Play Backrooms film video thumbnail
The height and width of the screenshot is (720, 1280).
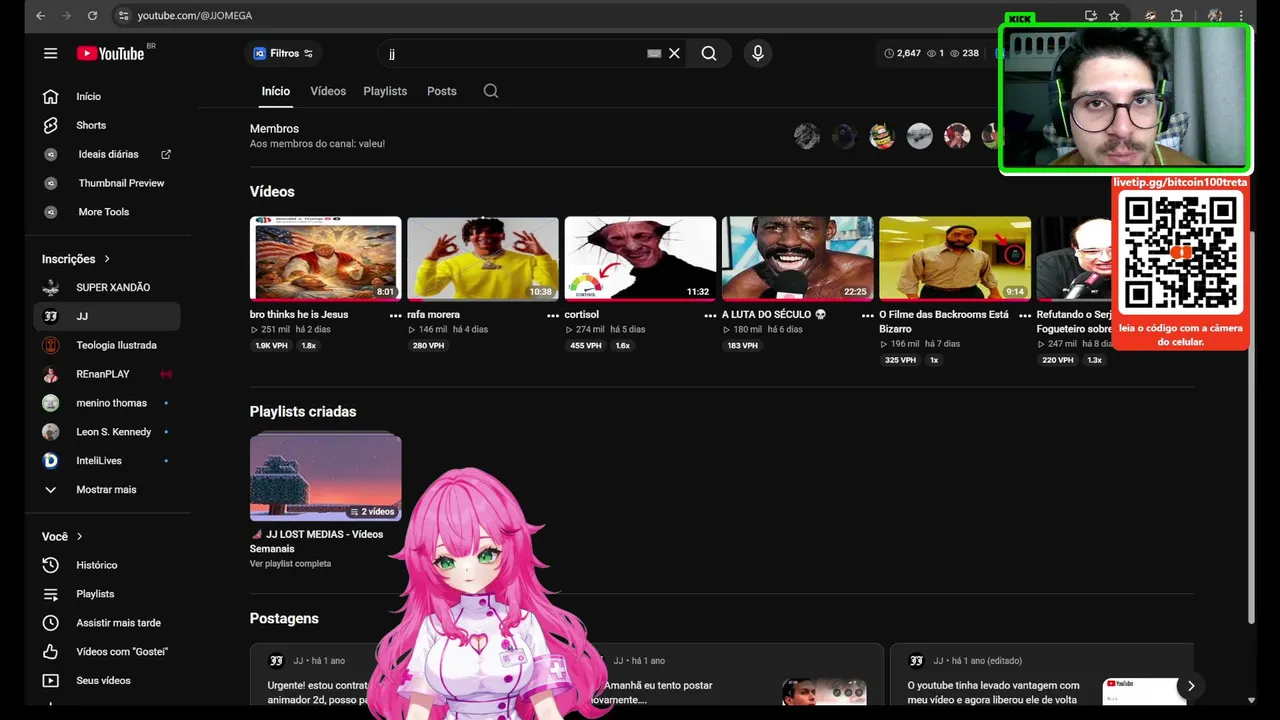coord(955,259)
